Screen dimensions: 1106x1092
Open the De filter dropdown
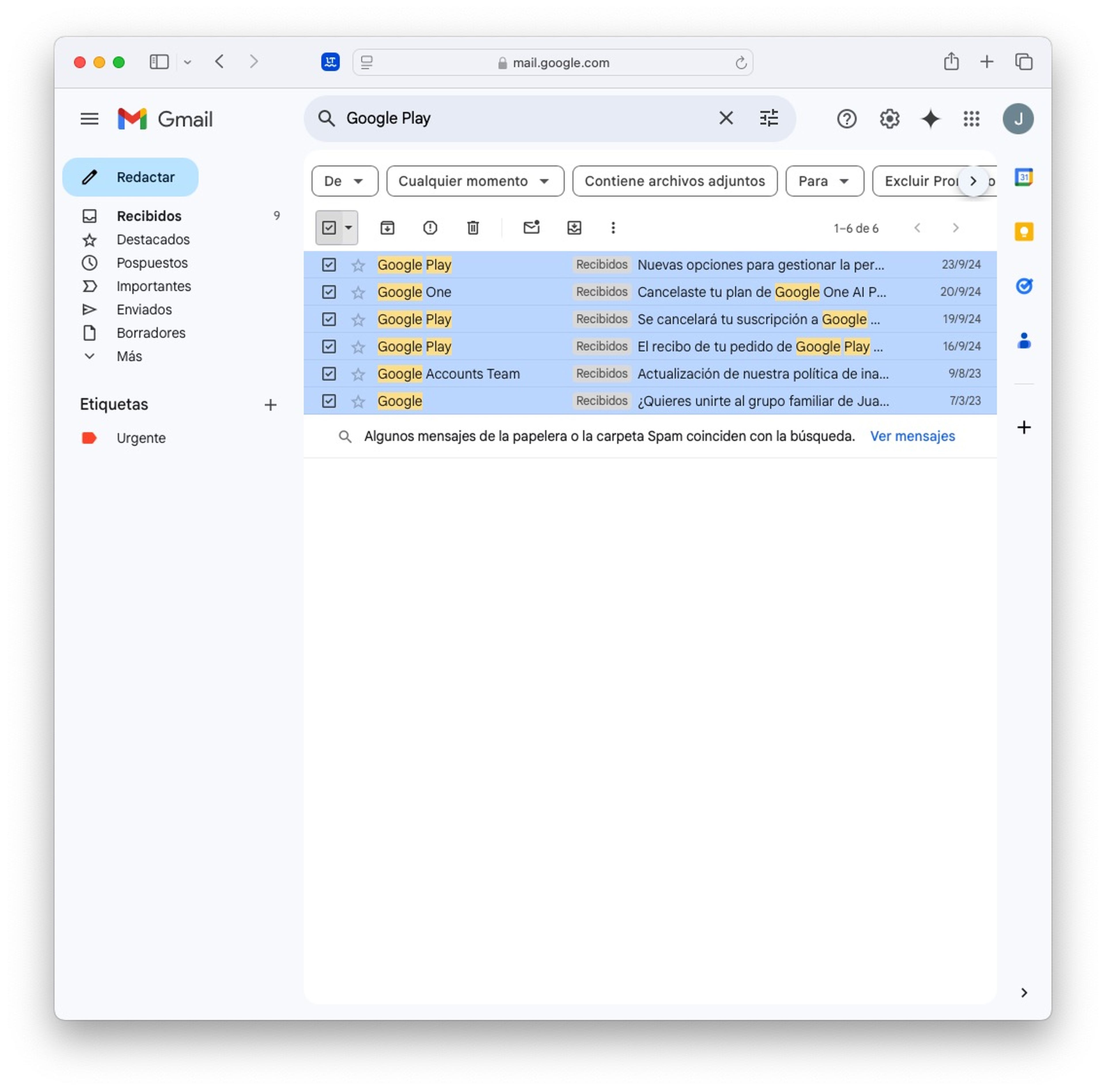point(345,181)
